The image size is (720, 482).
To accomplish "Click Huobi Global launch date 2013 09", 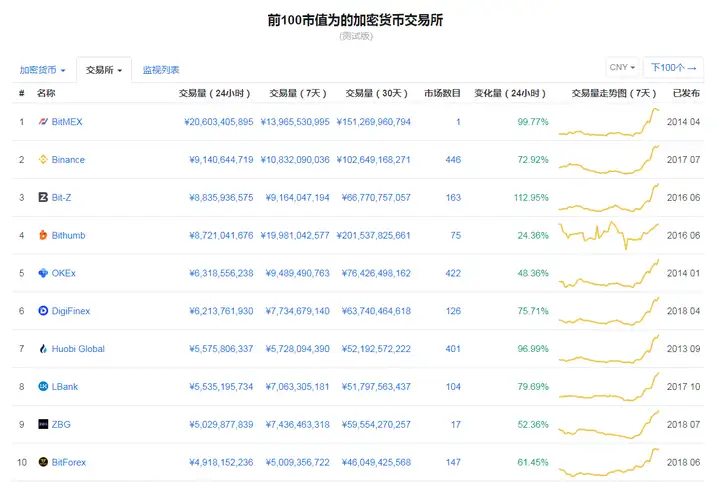I will click(683, 349).
